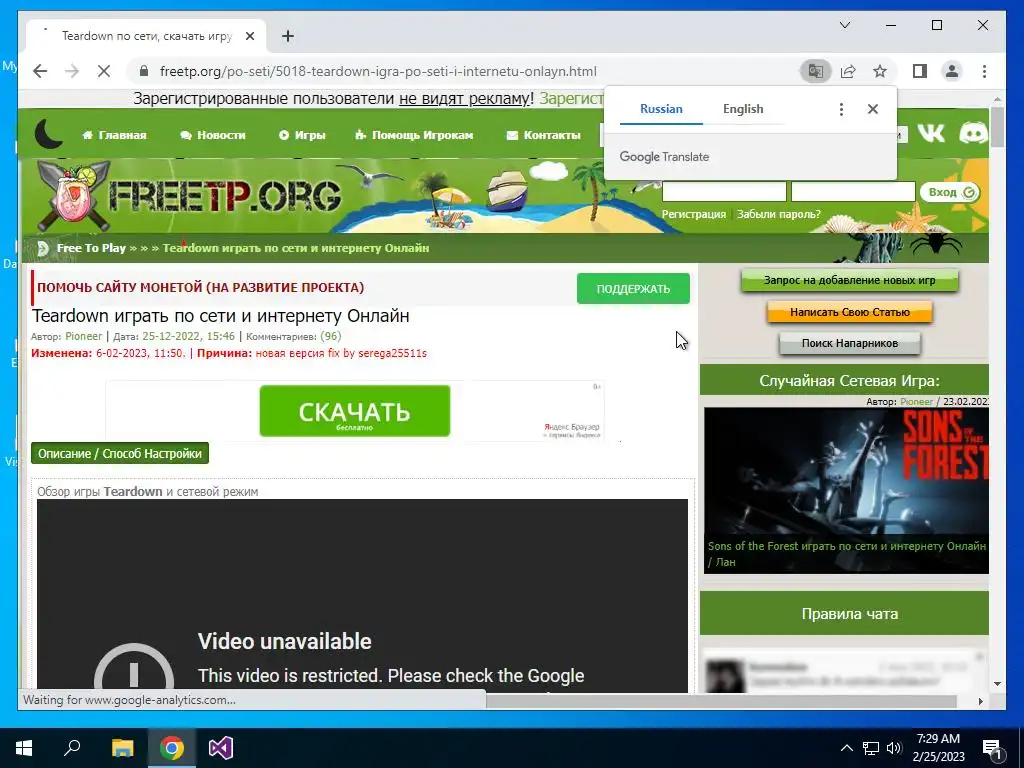Open Google Translate icon in address bar
The width and height of the screenshot is (1024, 768).
(x=816, y=71)
